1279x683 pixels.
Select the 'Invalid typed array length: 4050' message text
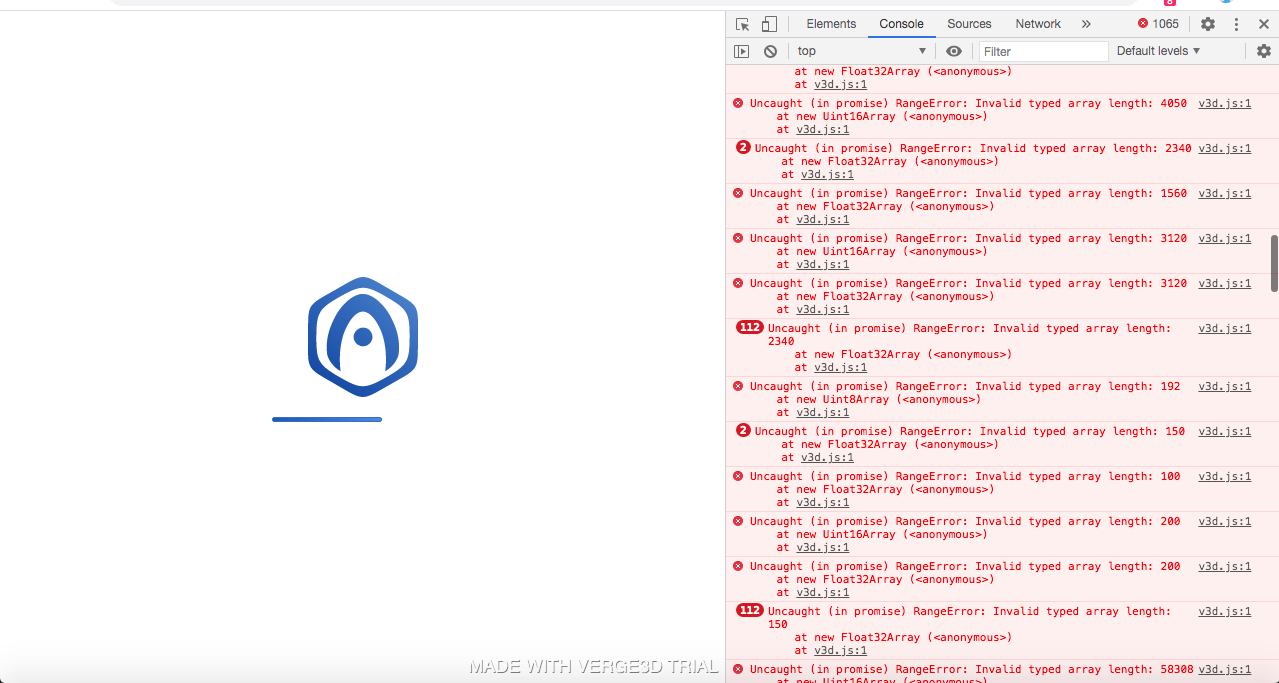pyautogui.click(x=1081, y=104)
